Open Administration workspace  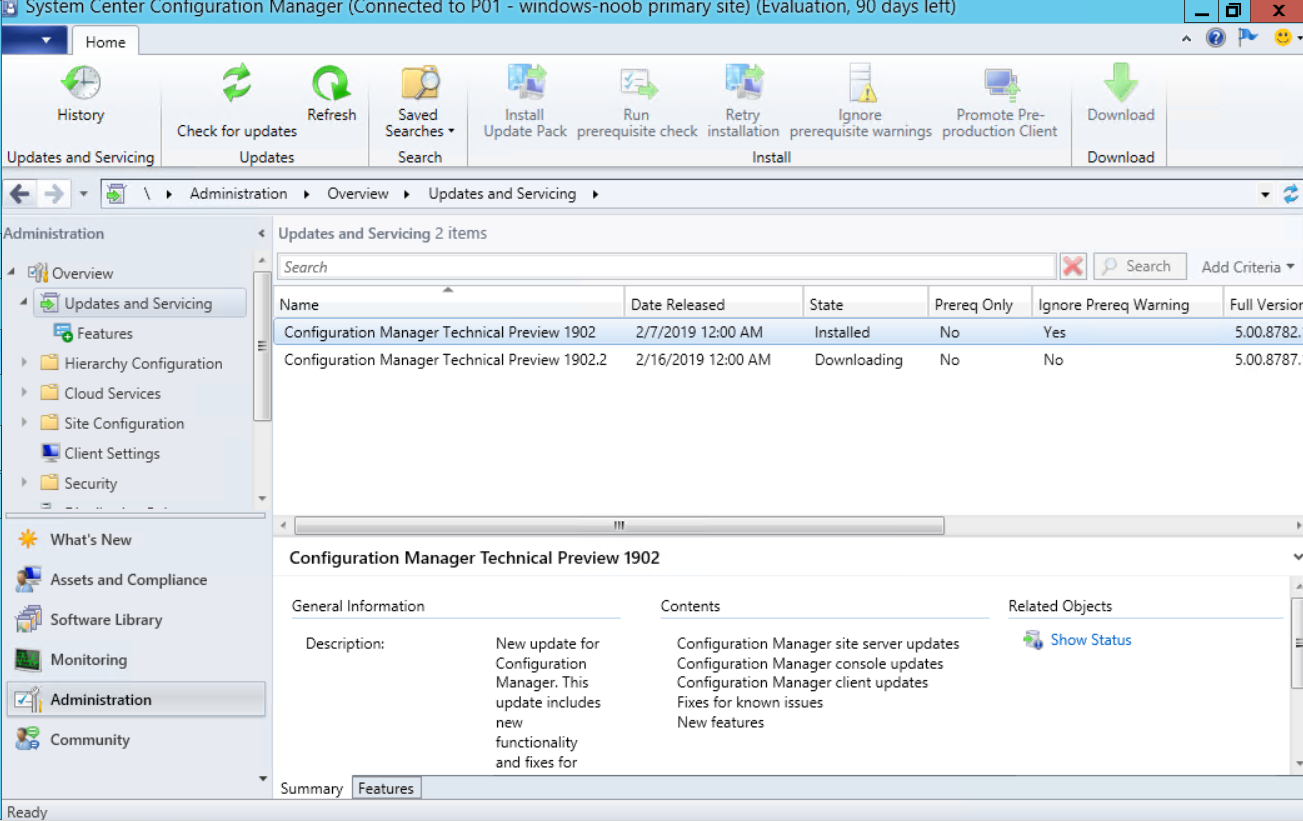point(136,700)
